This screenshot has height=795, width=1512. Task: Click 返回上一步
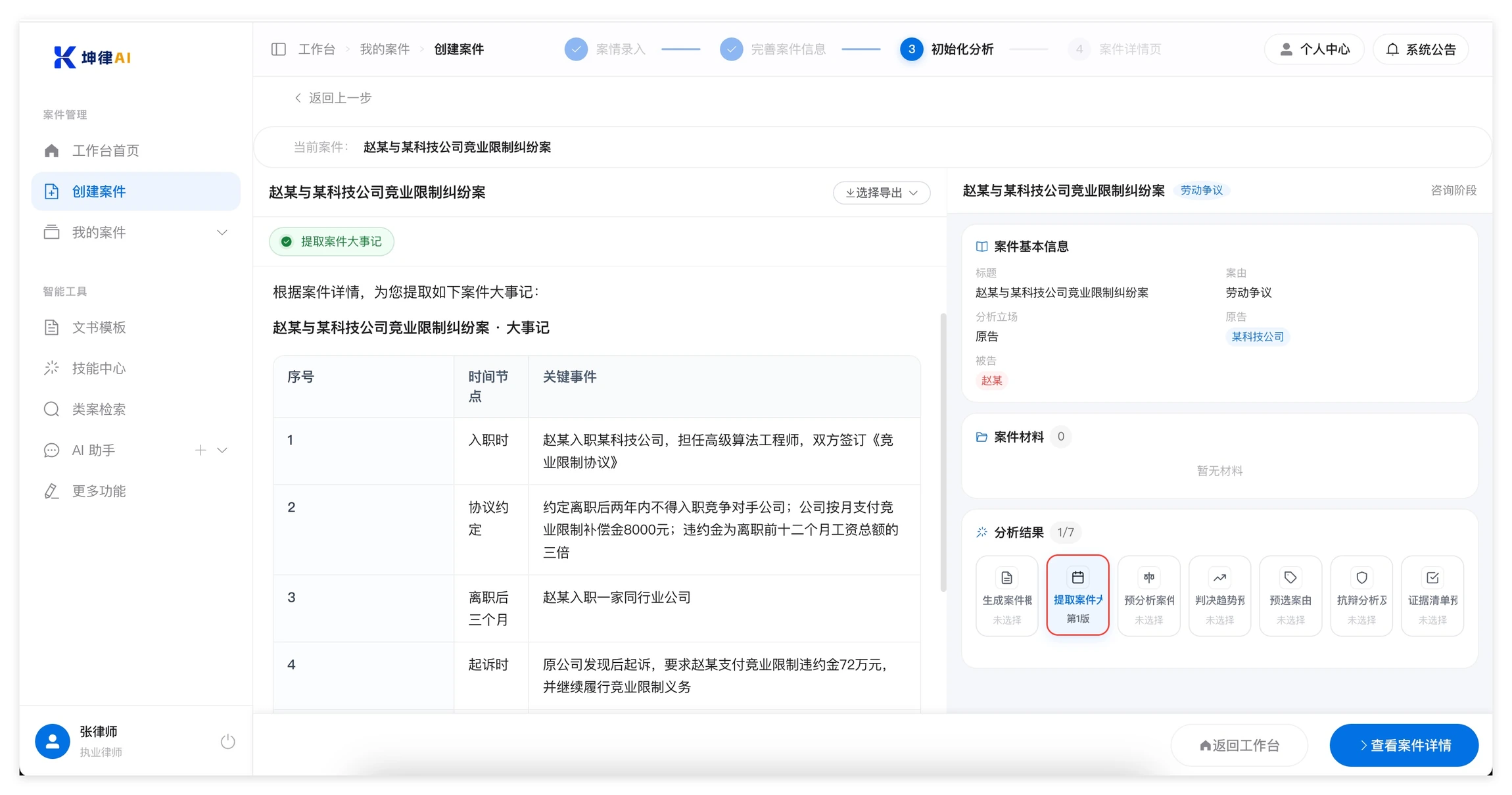tap(333, 98)
